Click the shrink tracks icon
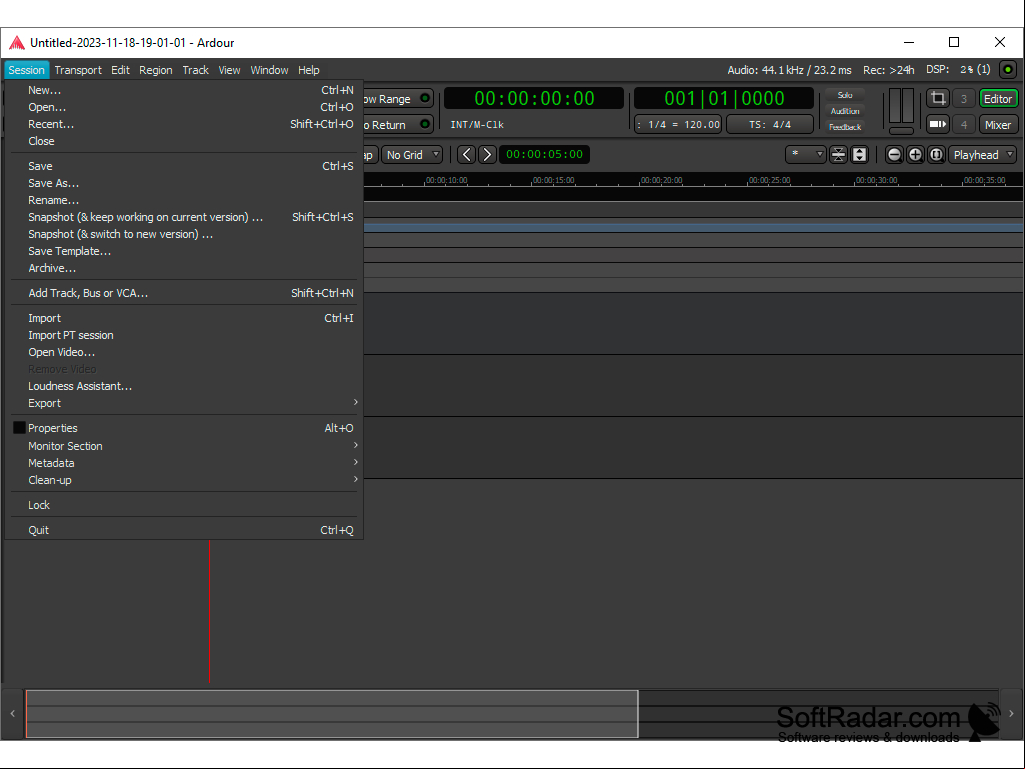The image size is (1025, 769). (x=838, y=155)
